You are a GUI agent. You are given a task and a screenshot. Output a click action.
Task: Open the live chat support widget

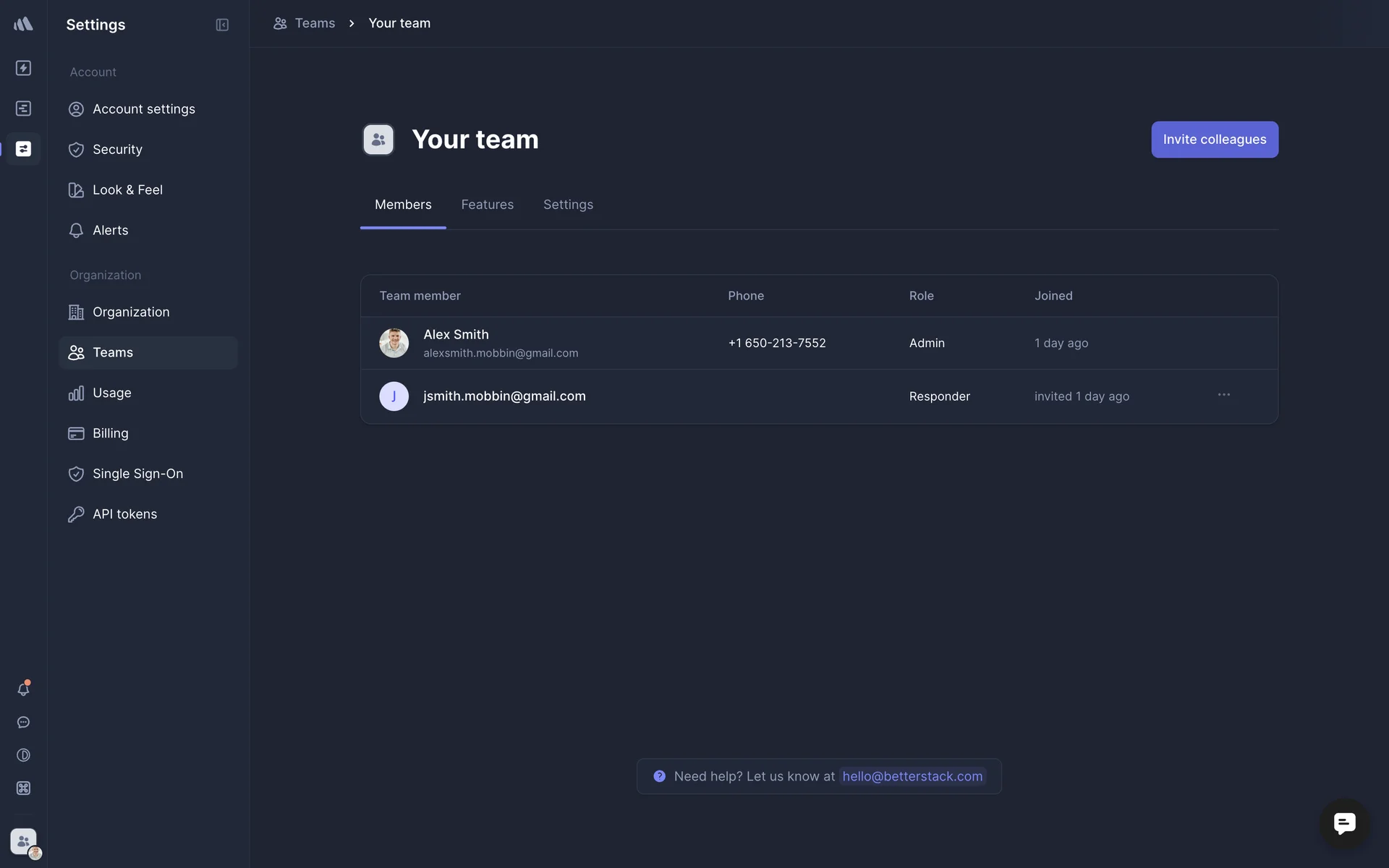[1344, 823]
